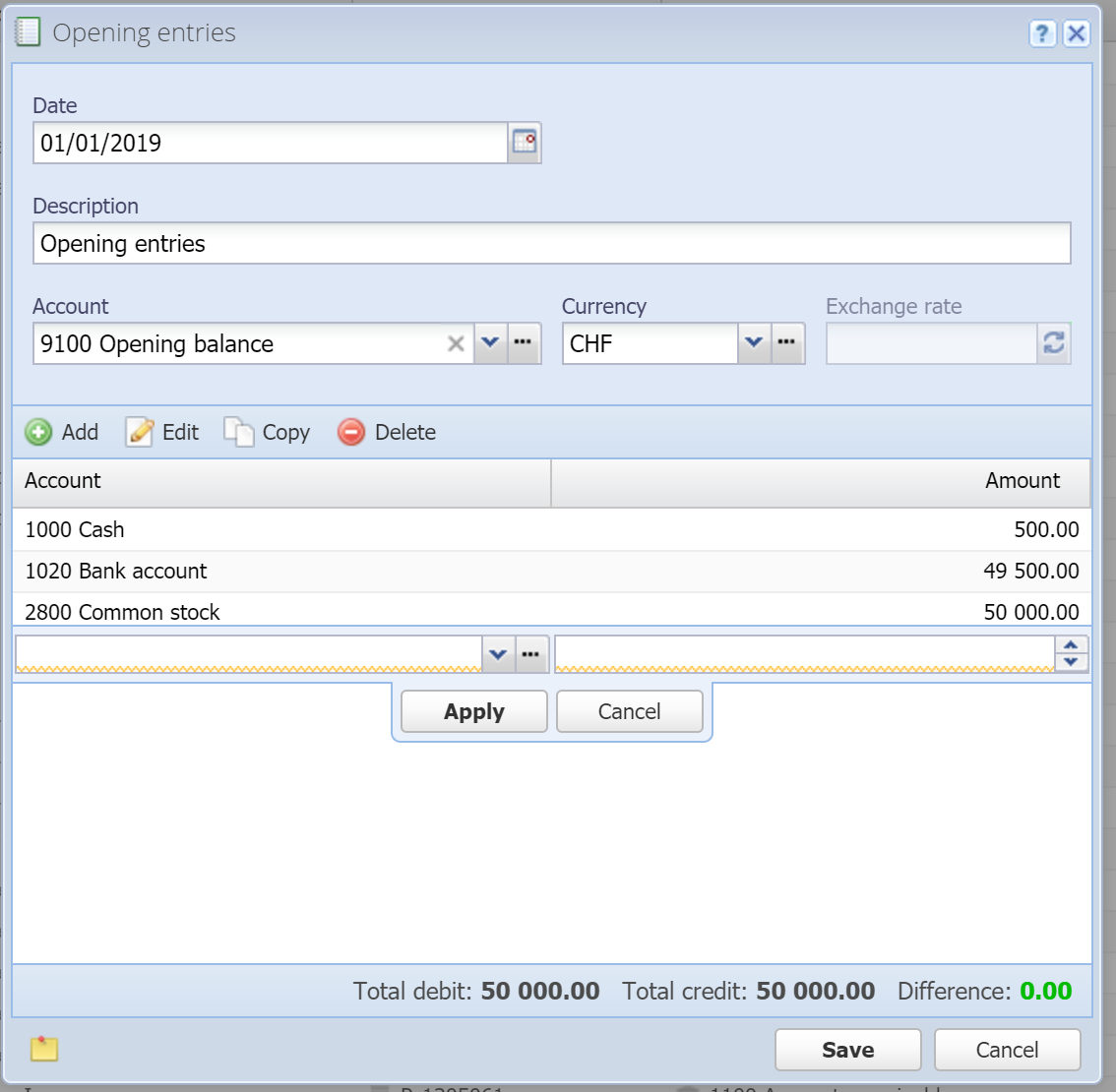Viewport: 1116px width, 1092px height.
Task: Click the Apply button
Action: coord(474,711)
